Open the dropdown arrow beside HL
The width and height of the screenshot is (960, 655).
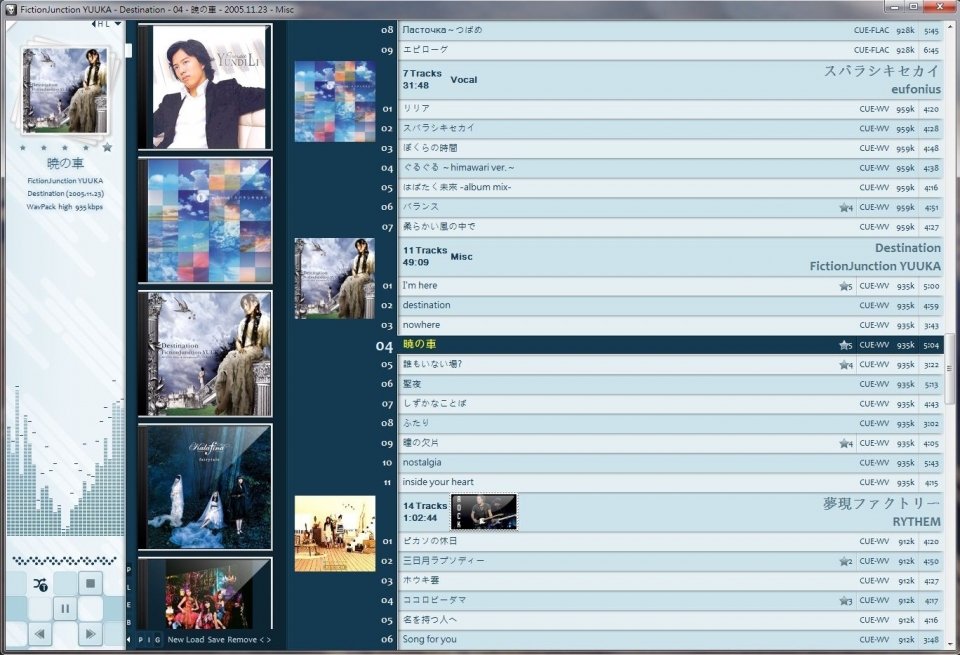click(118, 24)
